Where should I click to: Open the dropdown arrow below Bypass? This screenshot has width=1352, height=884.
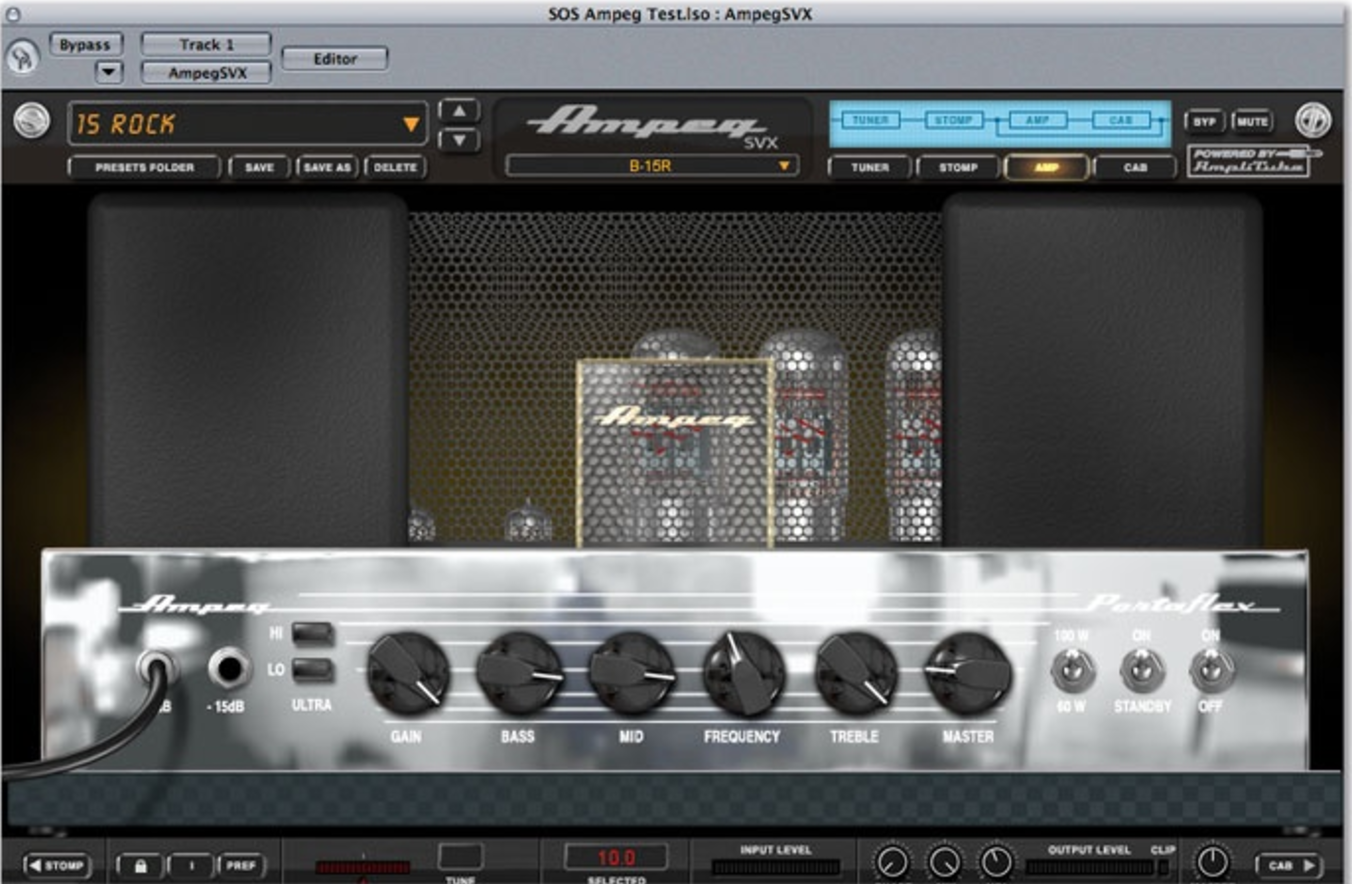(108, 72)
